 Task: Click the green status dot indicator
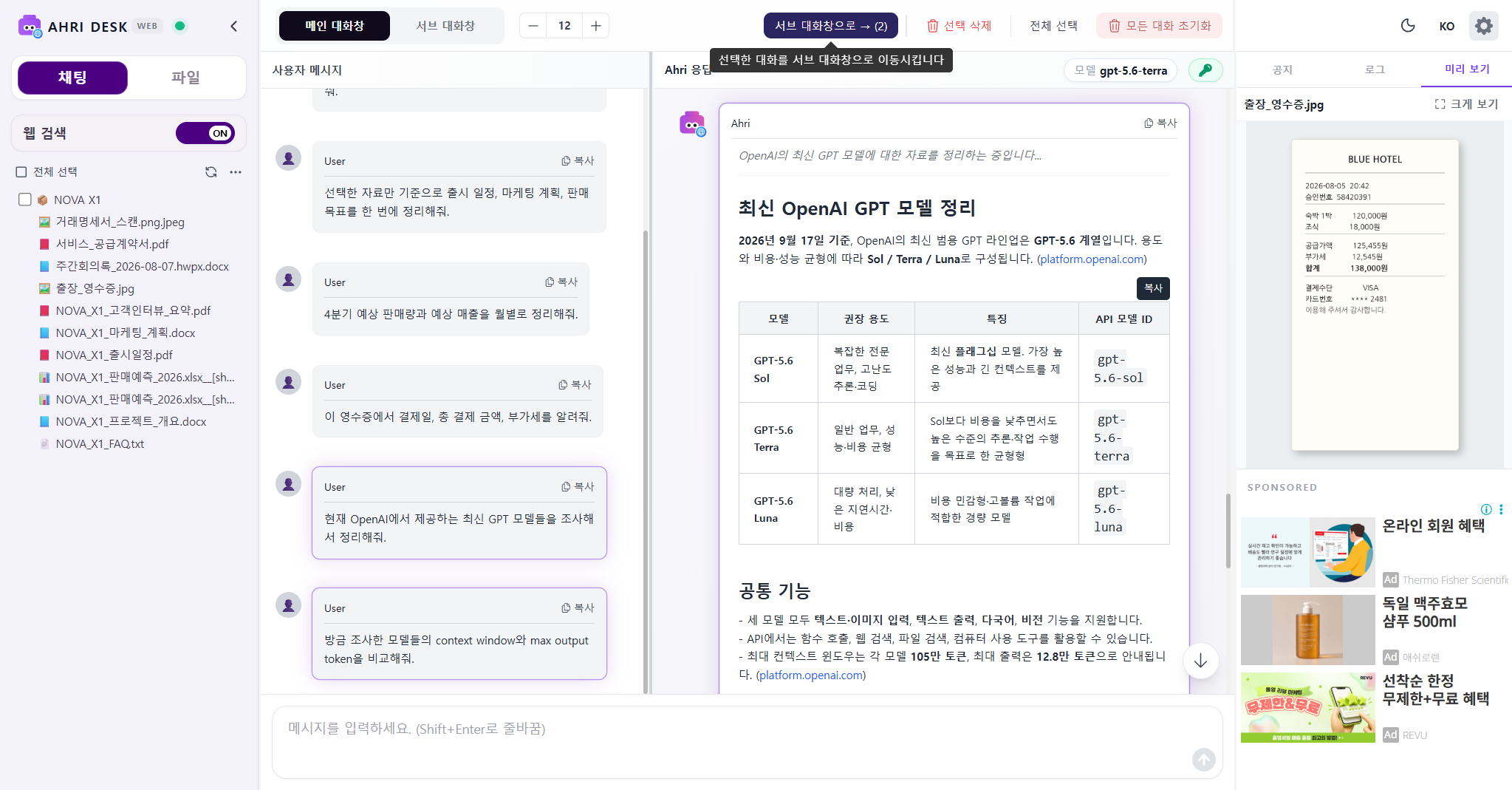pos(179,26)
